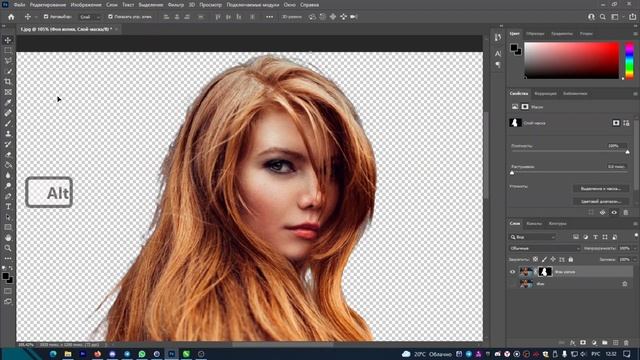Toggle lock image pixels brush icon
Screen dimensions: 640x360
544,260
